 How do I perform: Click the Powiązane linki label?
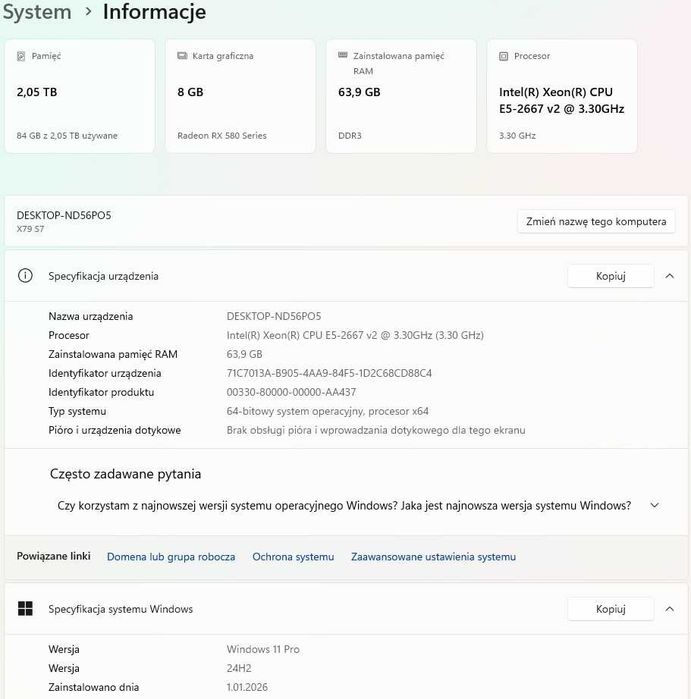(x=53, y=556)
